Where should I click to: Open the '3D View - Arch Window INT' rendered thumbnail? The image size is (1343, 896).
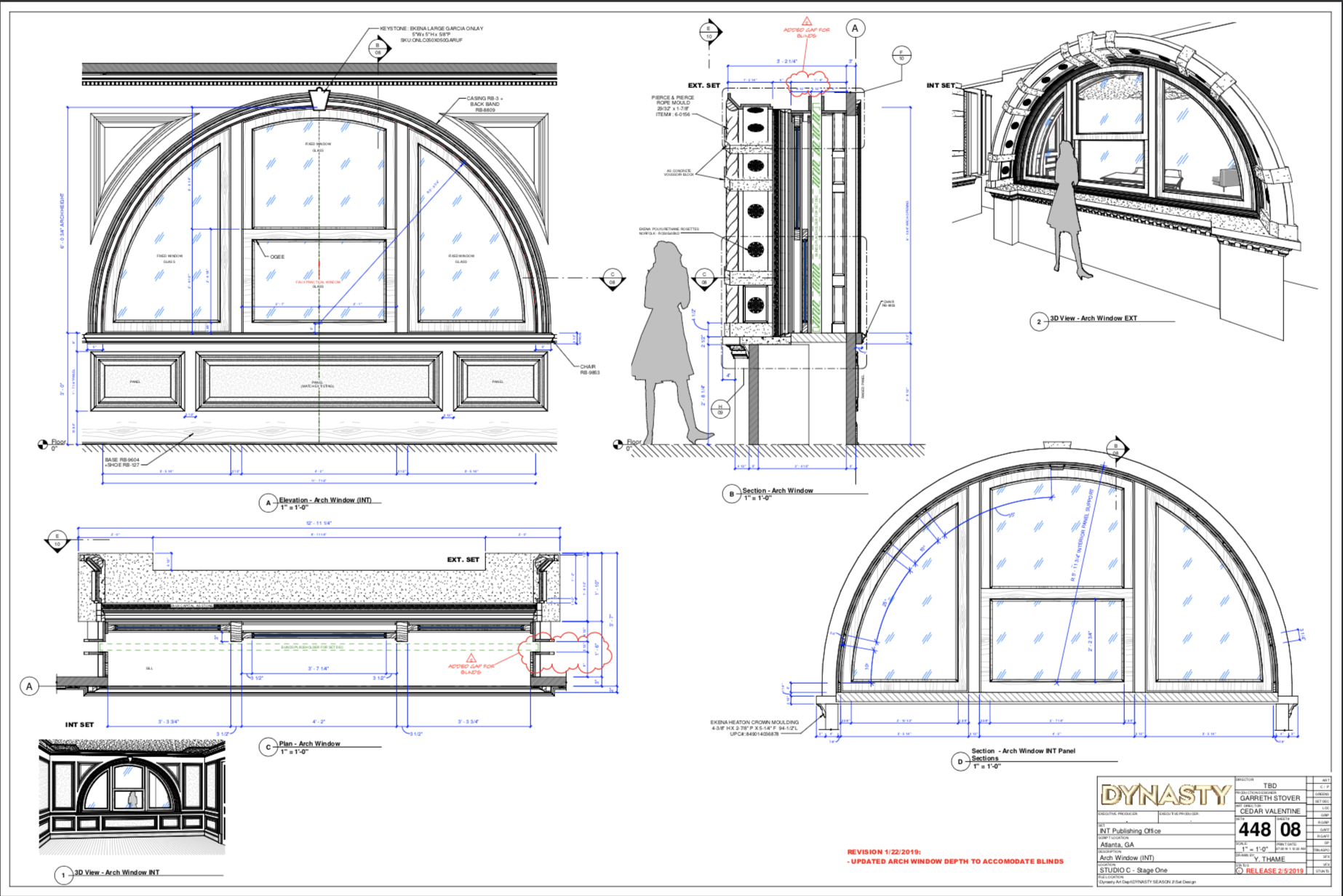click(x=132, y=796)
